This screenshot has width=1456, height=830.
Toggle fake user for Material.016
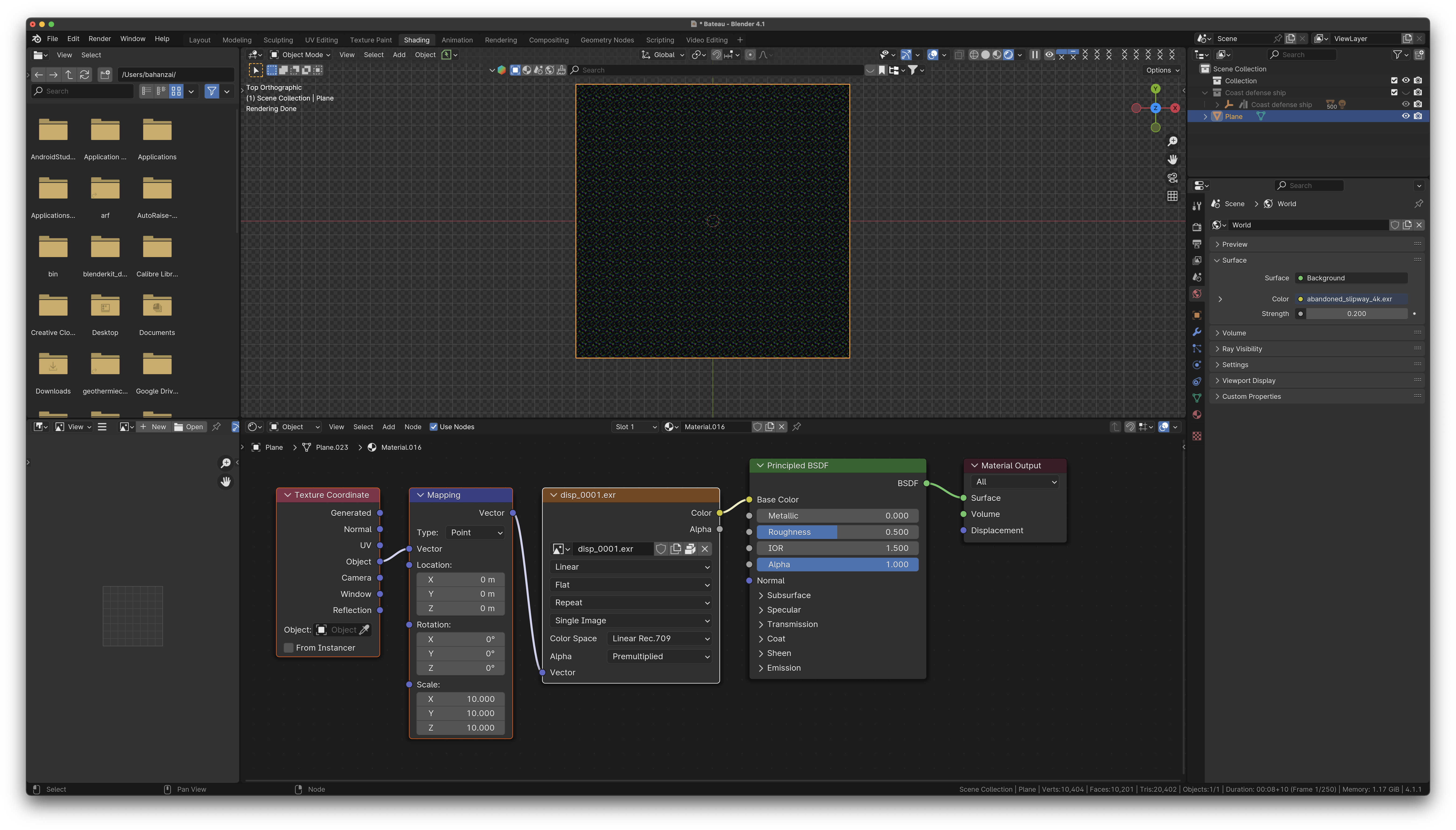(x=757, y=427)
